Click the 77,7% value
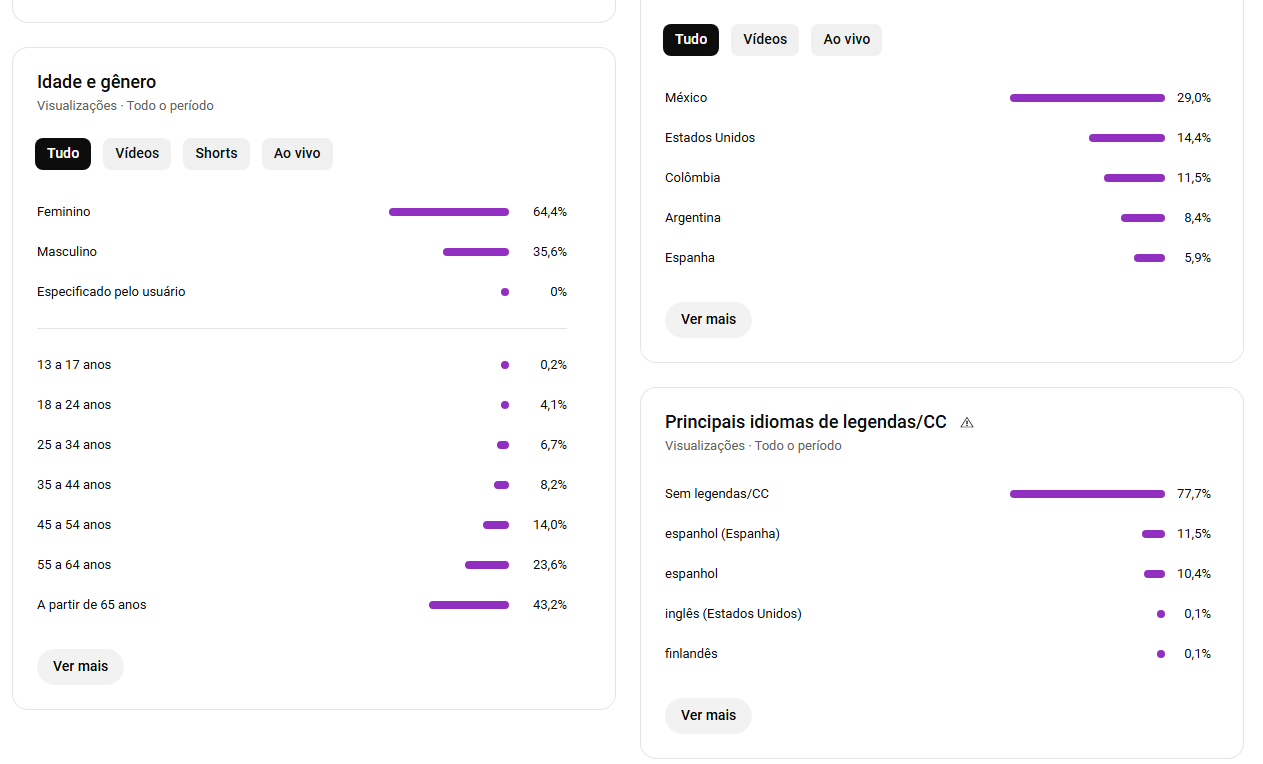The width and height of the screenshot is (1263, 764). point(1194,494)
